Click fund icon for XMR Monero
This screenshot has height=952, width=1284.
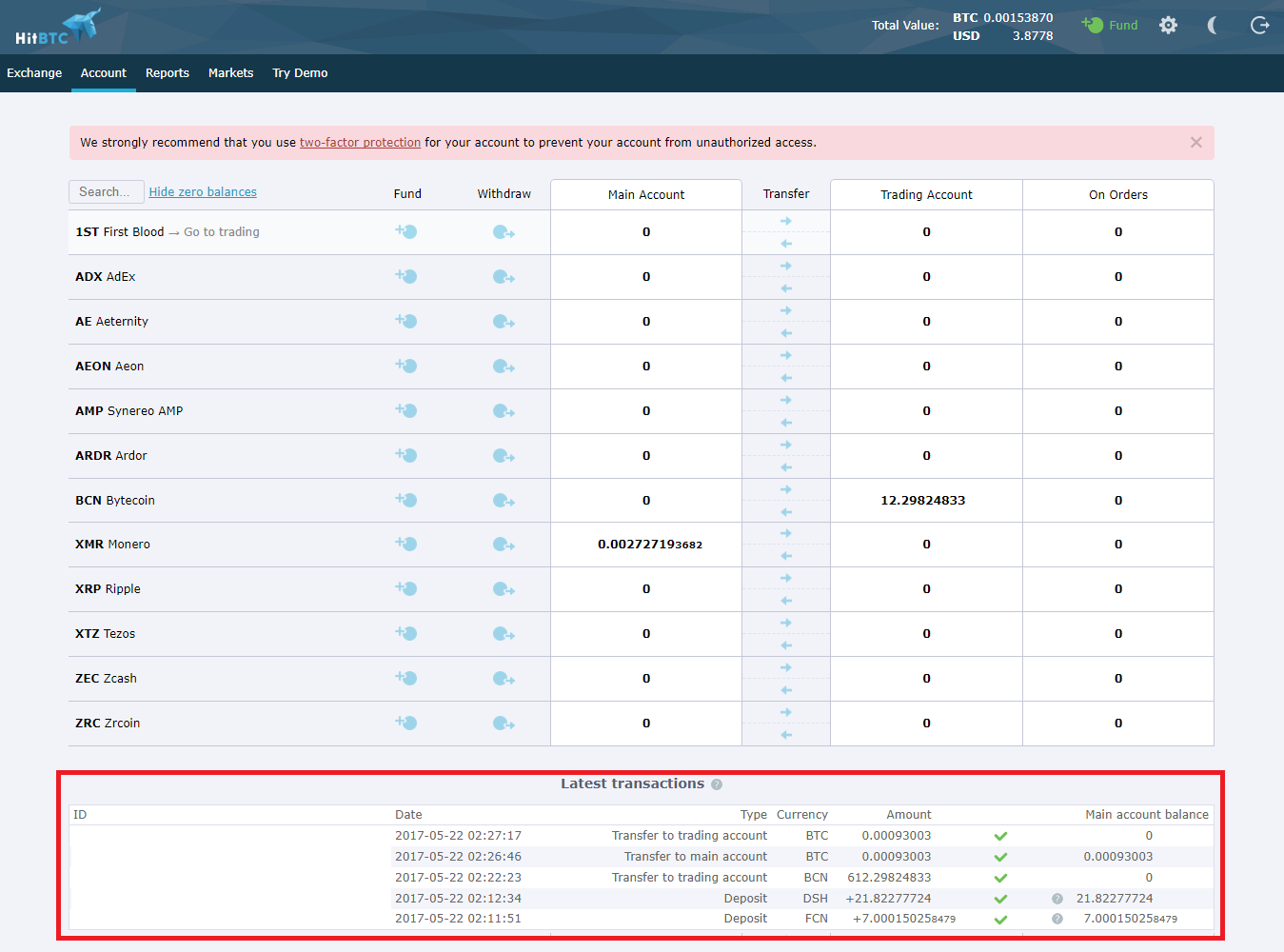click(406, 544)
